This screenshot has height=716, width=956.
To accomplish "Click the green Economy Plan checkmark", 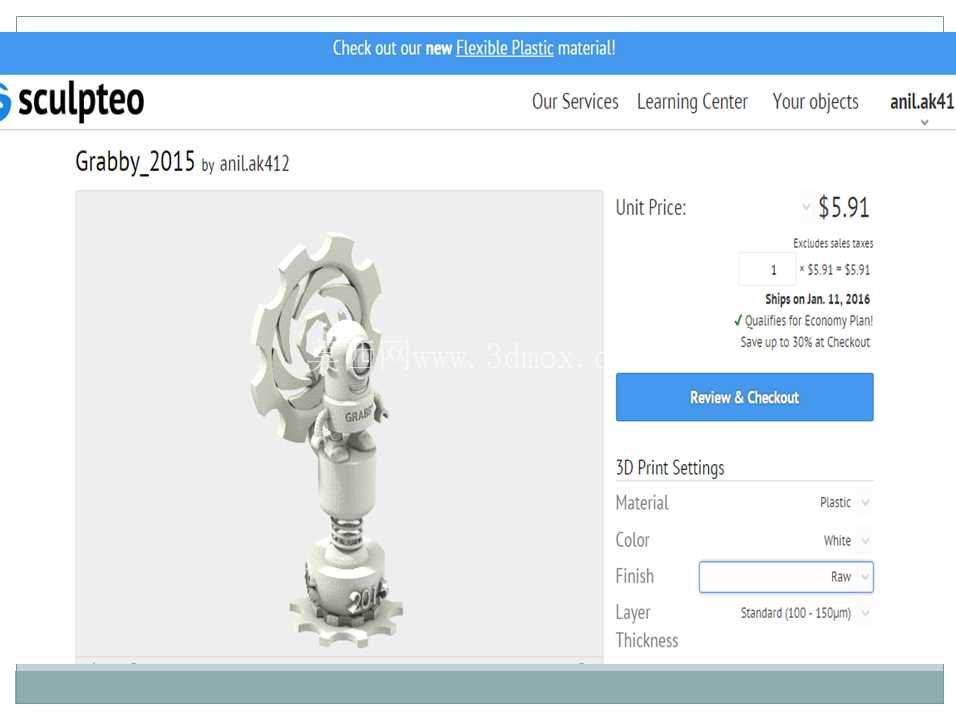I will (x=738, y=320).
